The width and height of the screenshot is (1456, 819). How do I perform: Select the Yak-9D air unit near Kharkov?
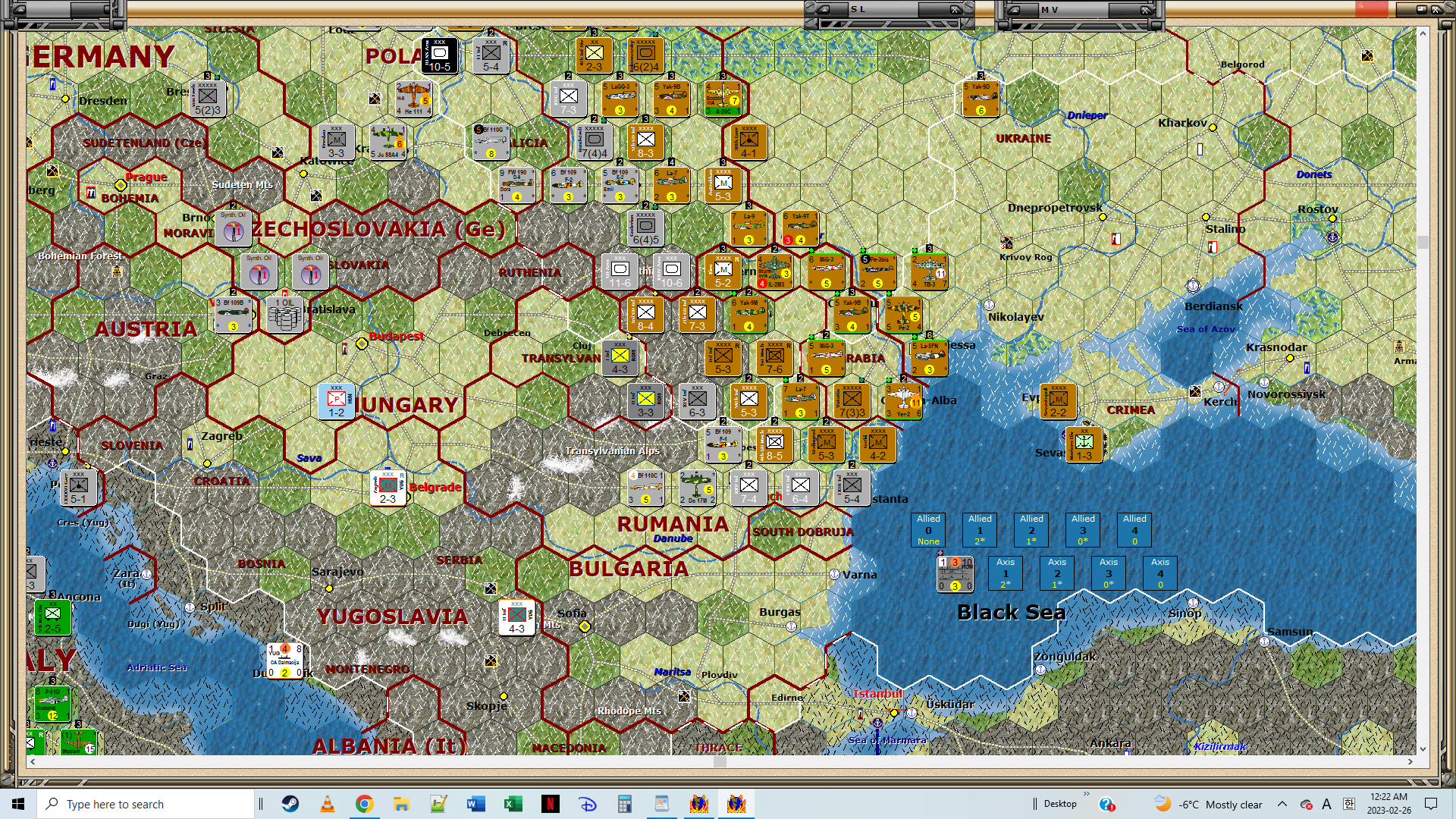(981, 99)
